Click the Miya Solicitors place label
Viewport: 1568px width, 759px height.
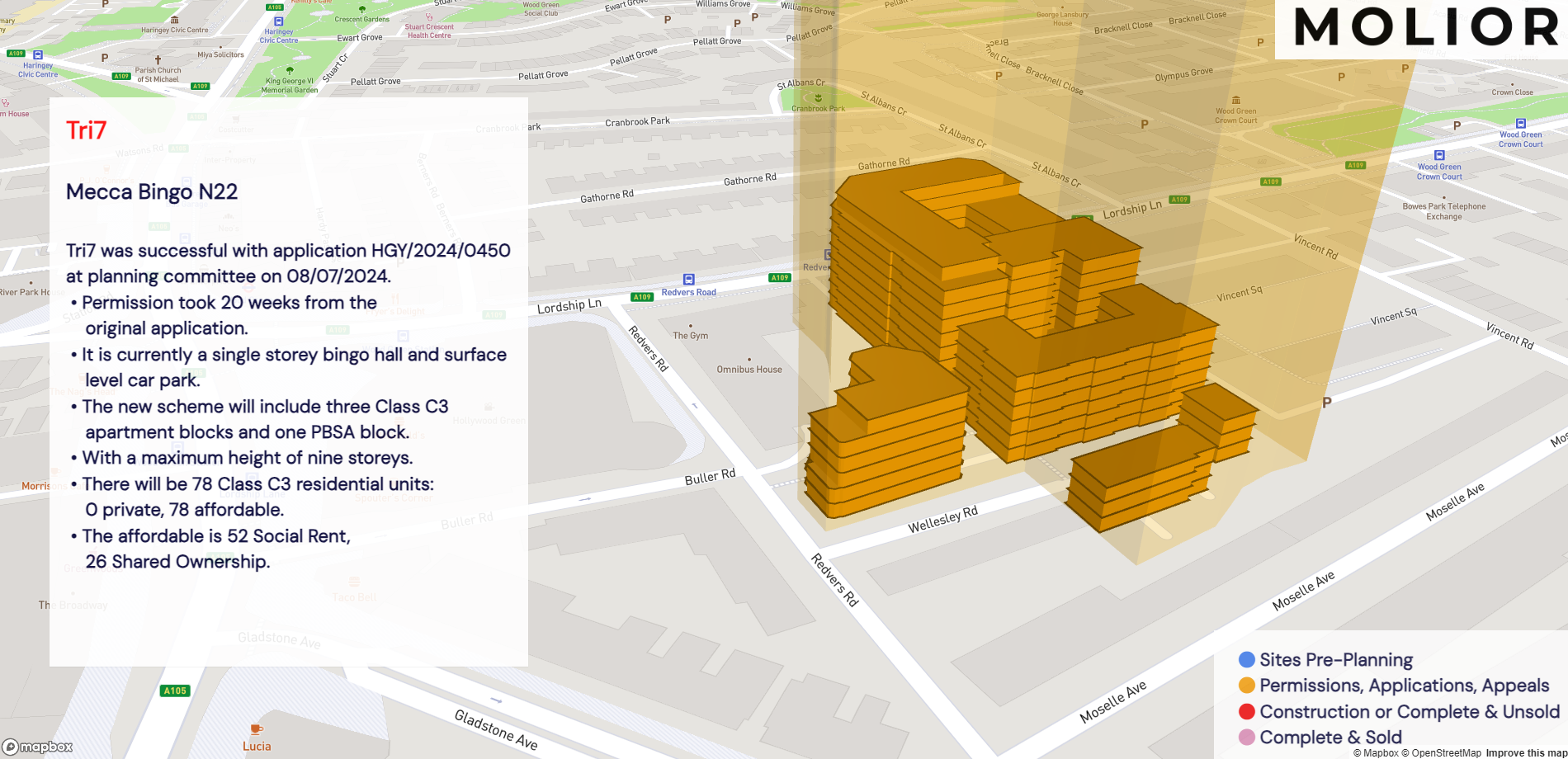pos(220,54)
